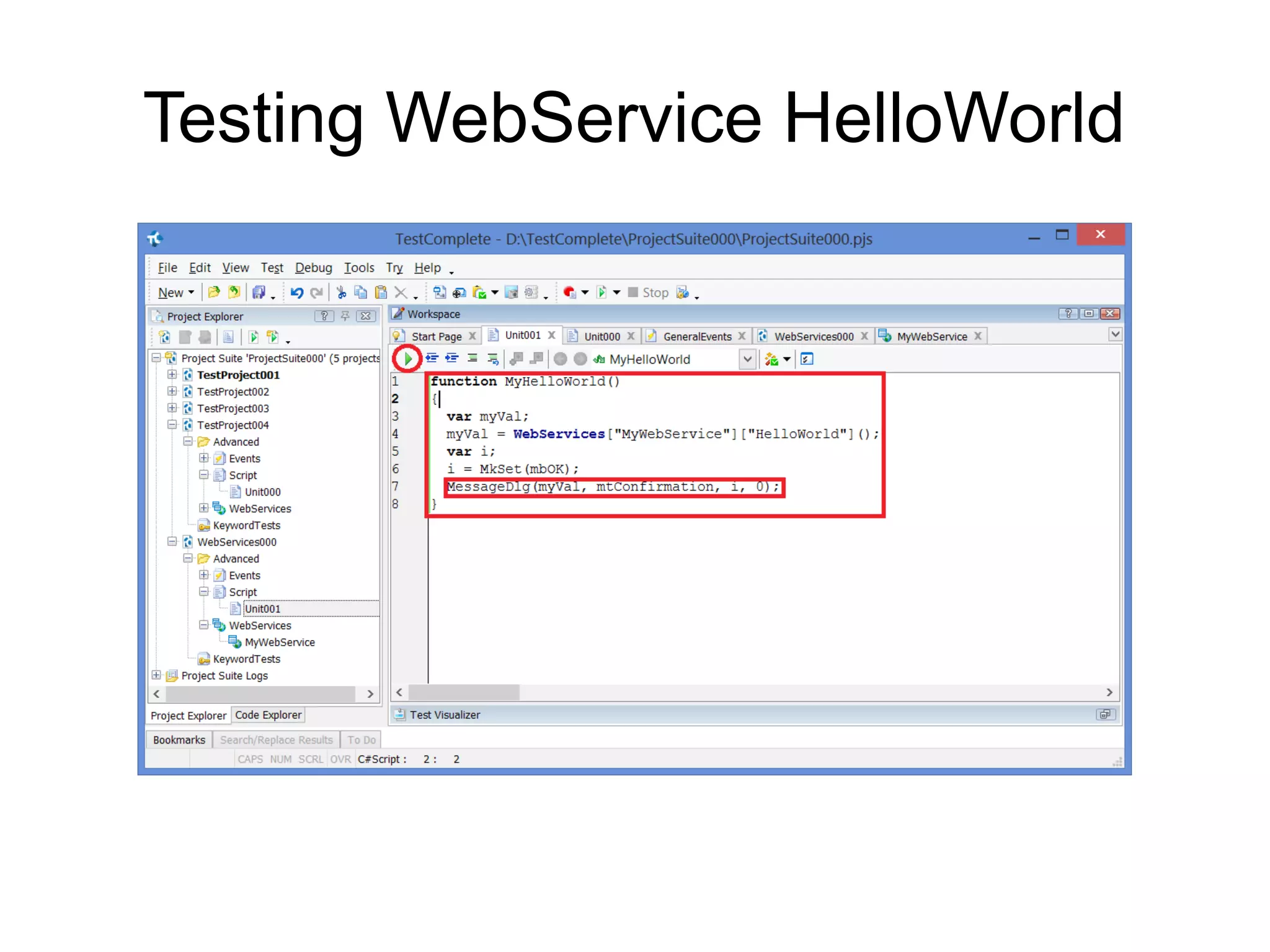Image resolution: width=1270 pixels, height=952 pixels.
Task: Collapse the TestProject004 tree node
Action: pos(172,425)
